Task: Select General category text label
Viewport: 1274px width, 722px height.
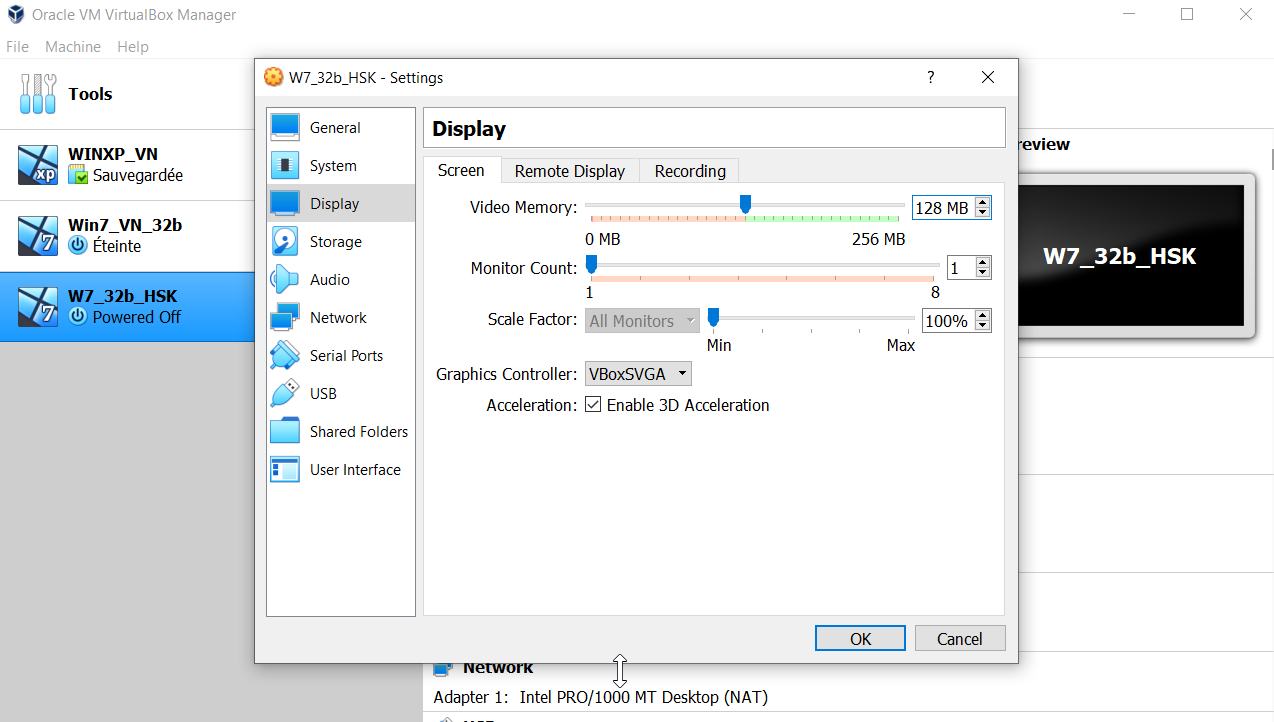Action: click(x=335, y=128)
